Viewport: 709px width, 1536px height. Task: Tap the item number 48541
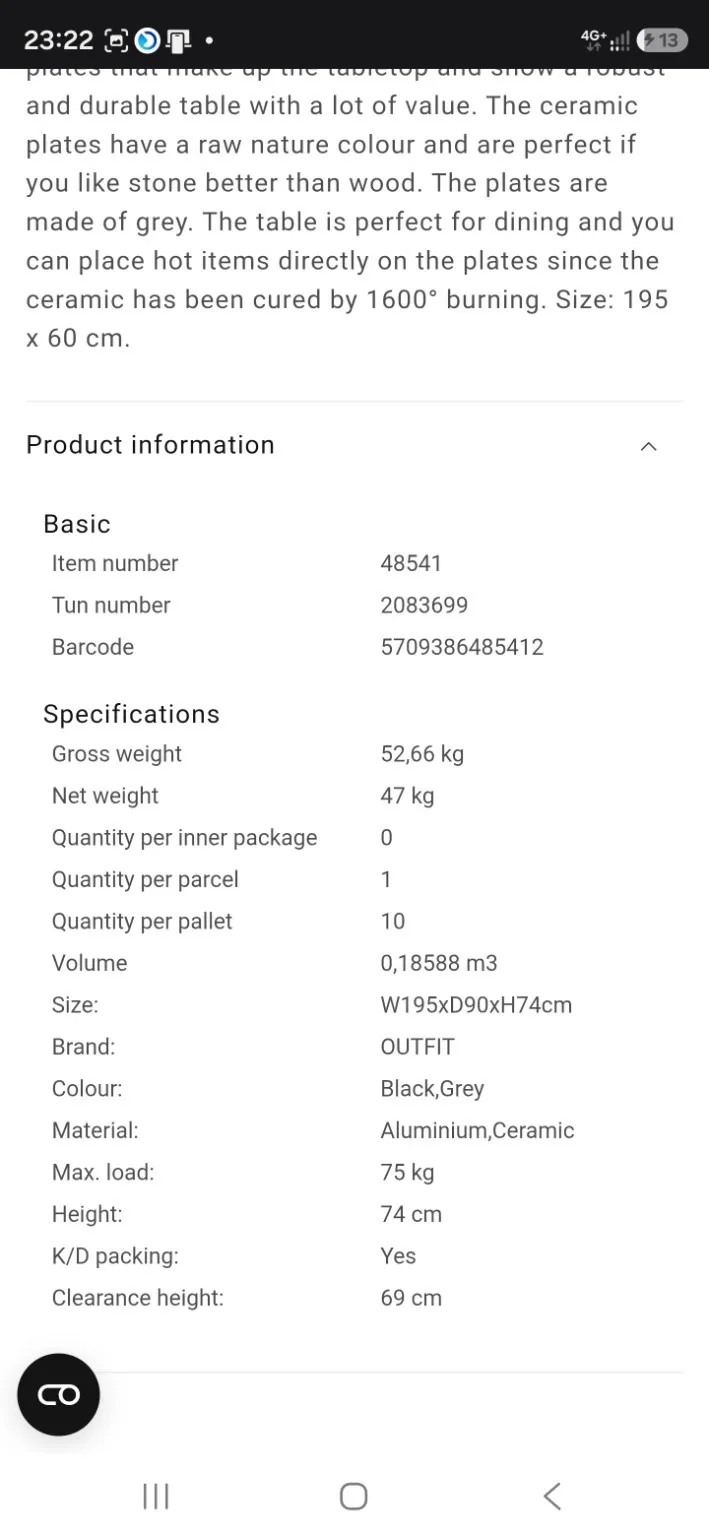pos(411,563)
